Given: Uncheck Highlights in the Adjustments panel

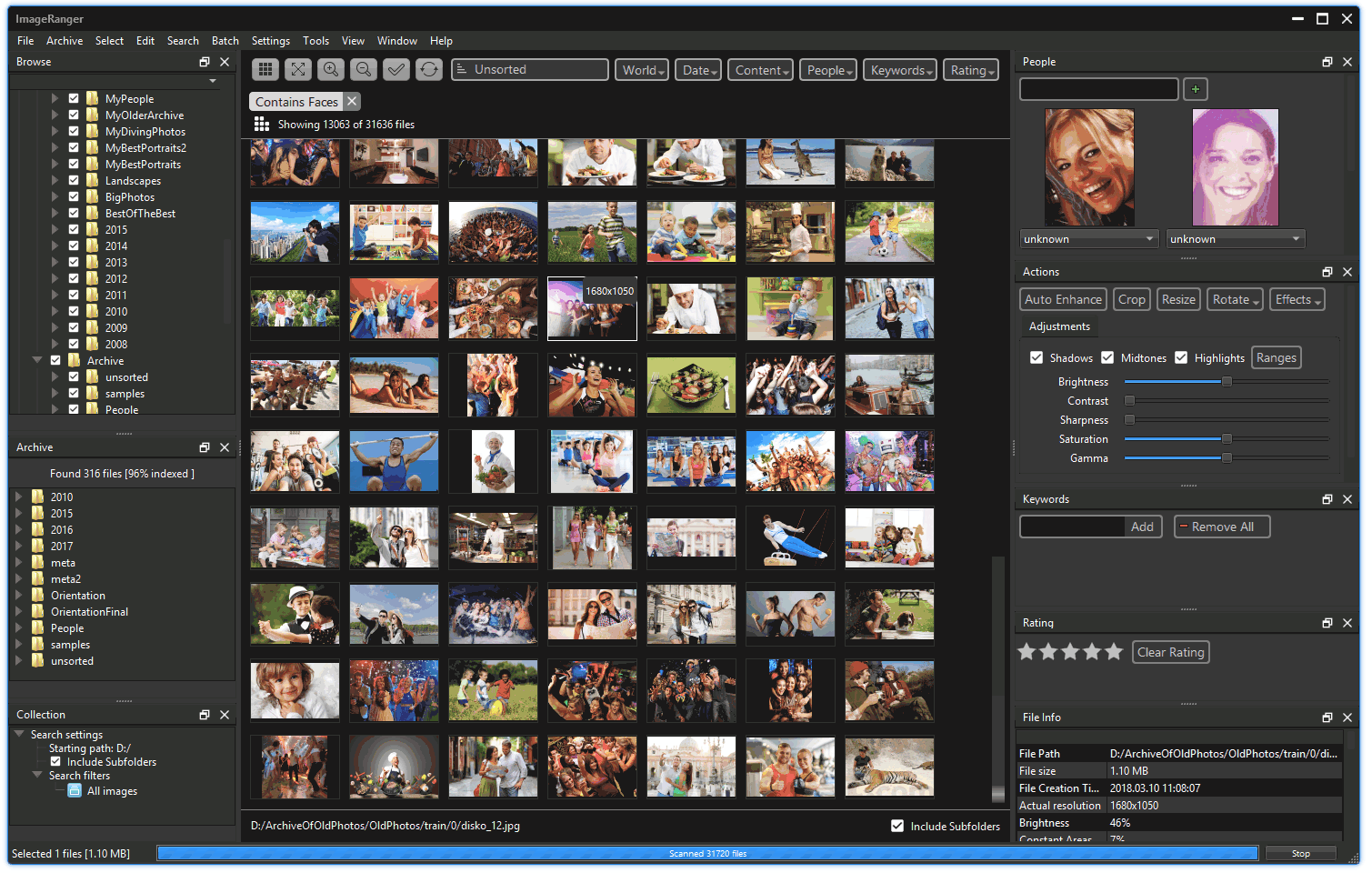Looking at the screenshot, I should [x=1181, y=357].
